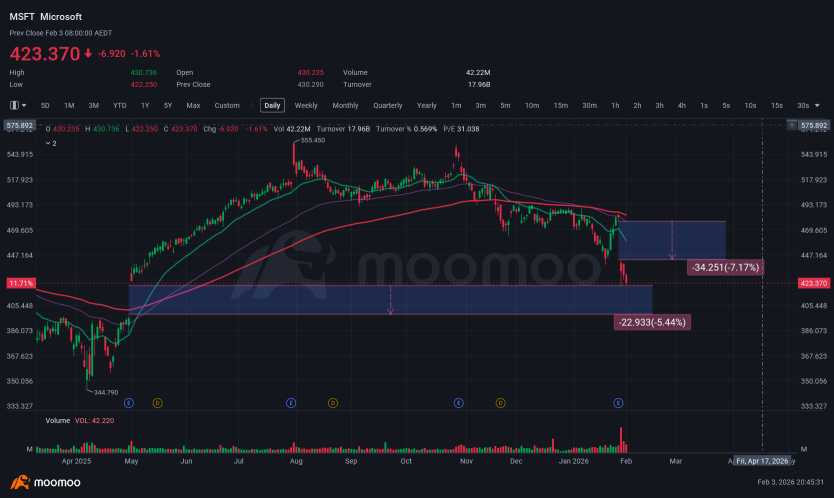Viewport: 834px width, 498px height.
Task: Switch to 2h interval
Action: coord(637,105)
